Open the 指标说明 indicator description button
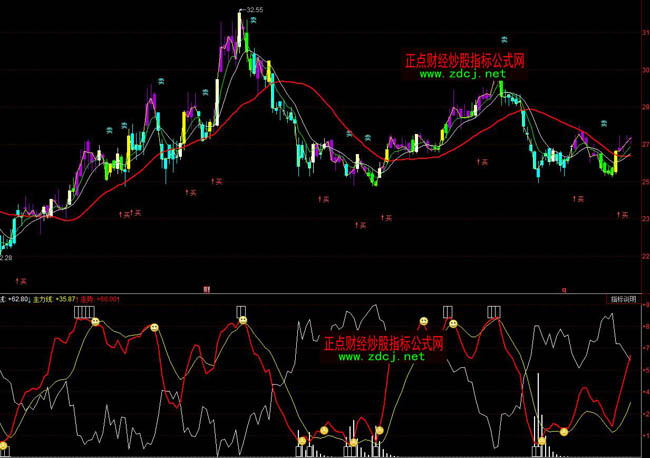 [622, 298]
